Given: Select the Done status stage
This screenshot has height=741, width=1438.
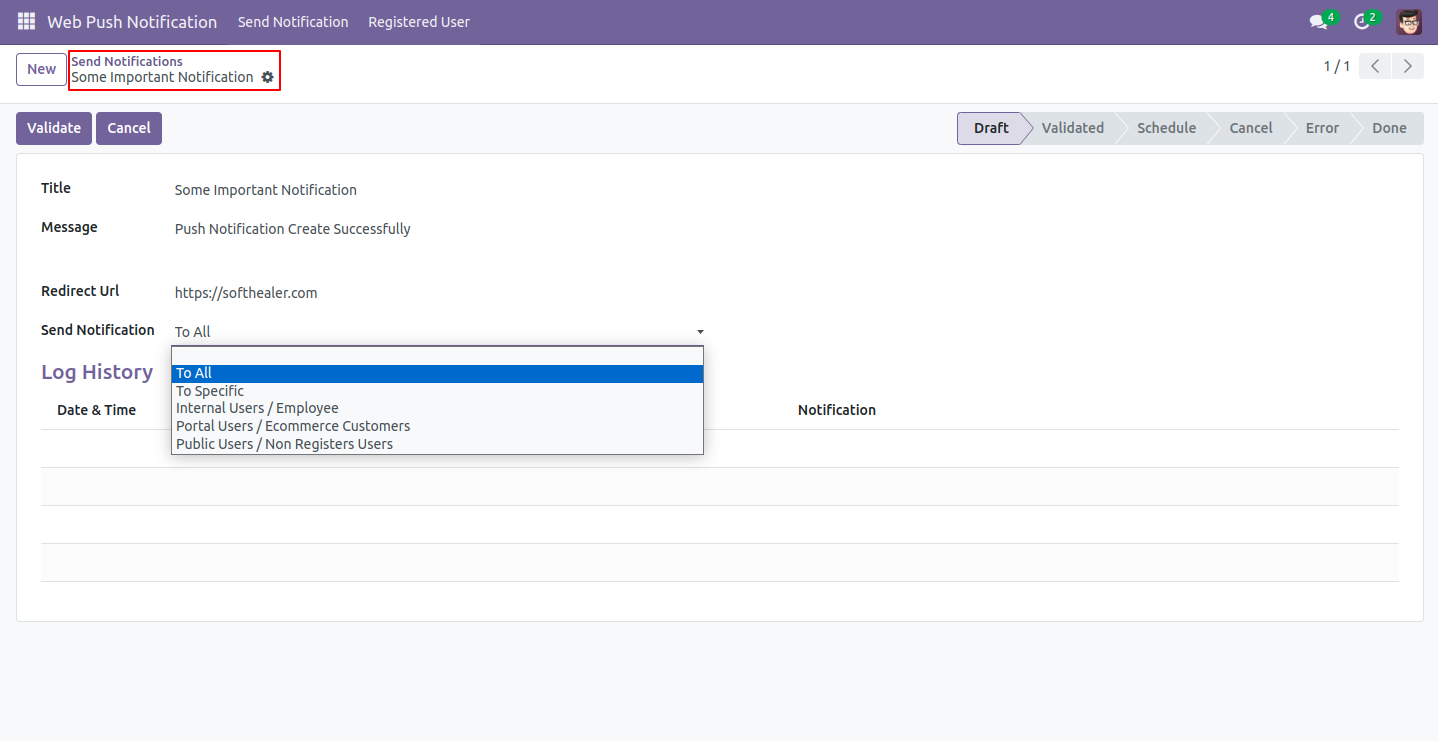Looking at the screenshot, I should tap(1389, 128).
